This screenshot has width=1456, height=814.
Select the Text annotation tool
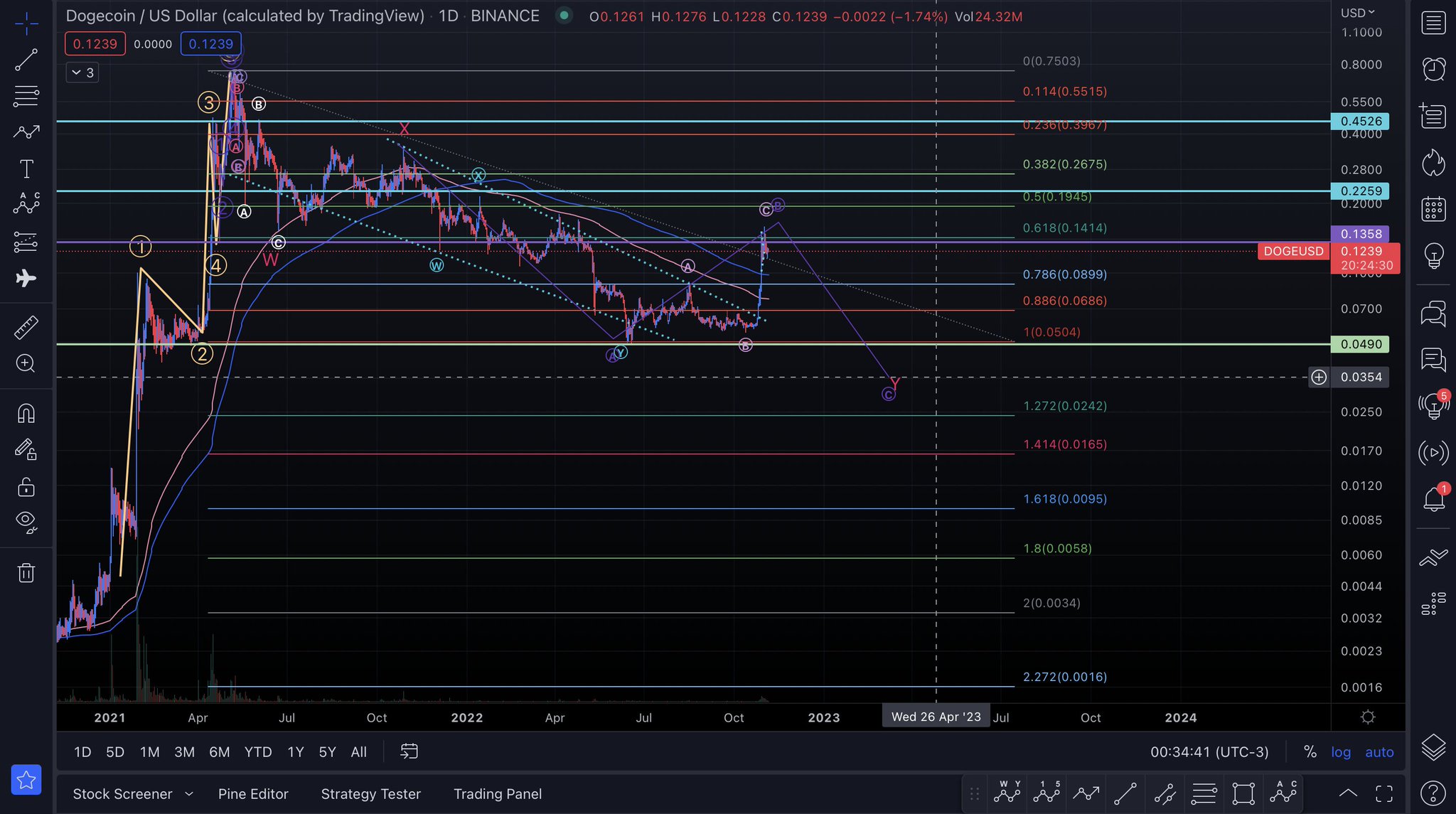click(x=26, y=168)
